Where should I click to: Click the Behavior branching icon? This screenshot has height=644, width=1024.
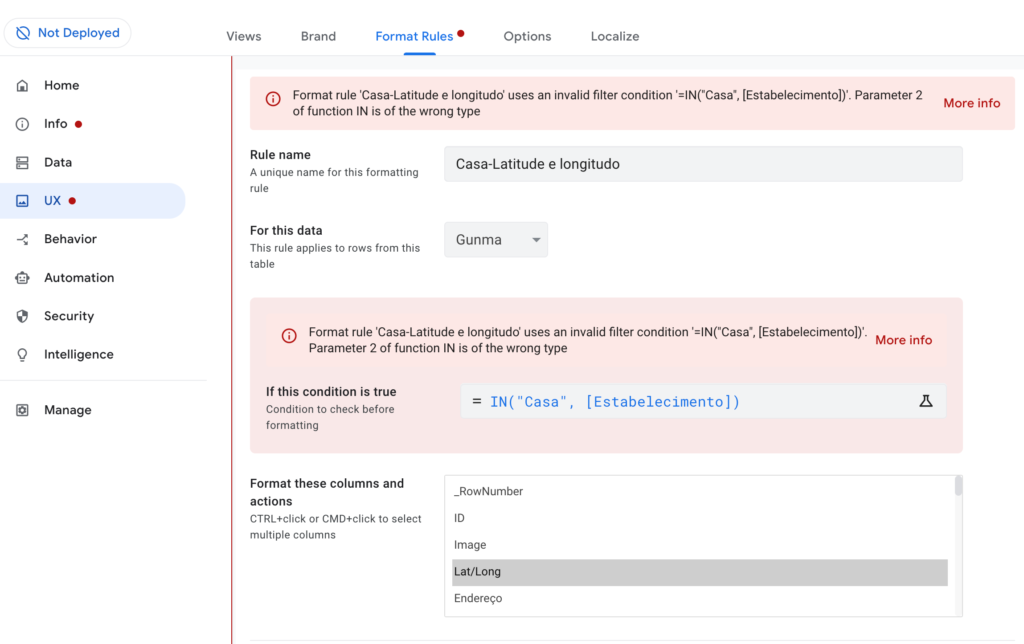pos(22,240)
